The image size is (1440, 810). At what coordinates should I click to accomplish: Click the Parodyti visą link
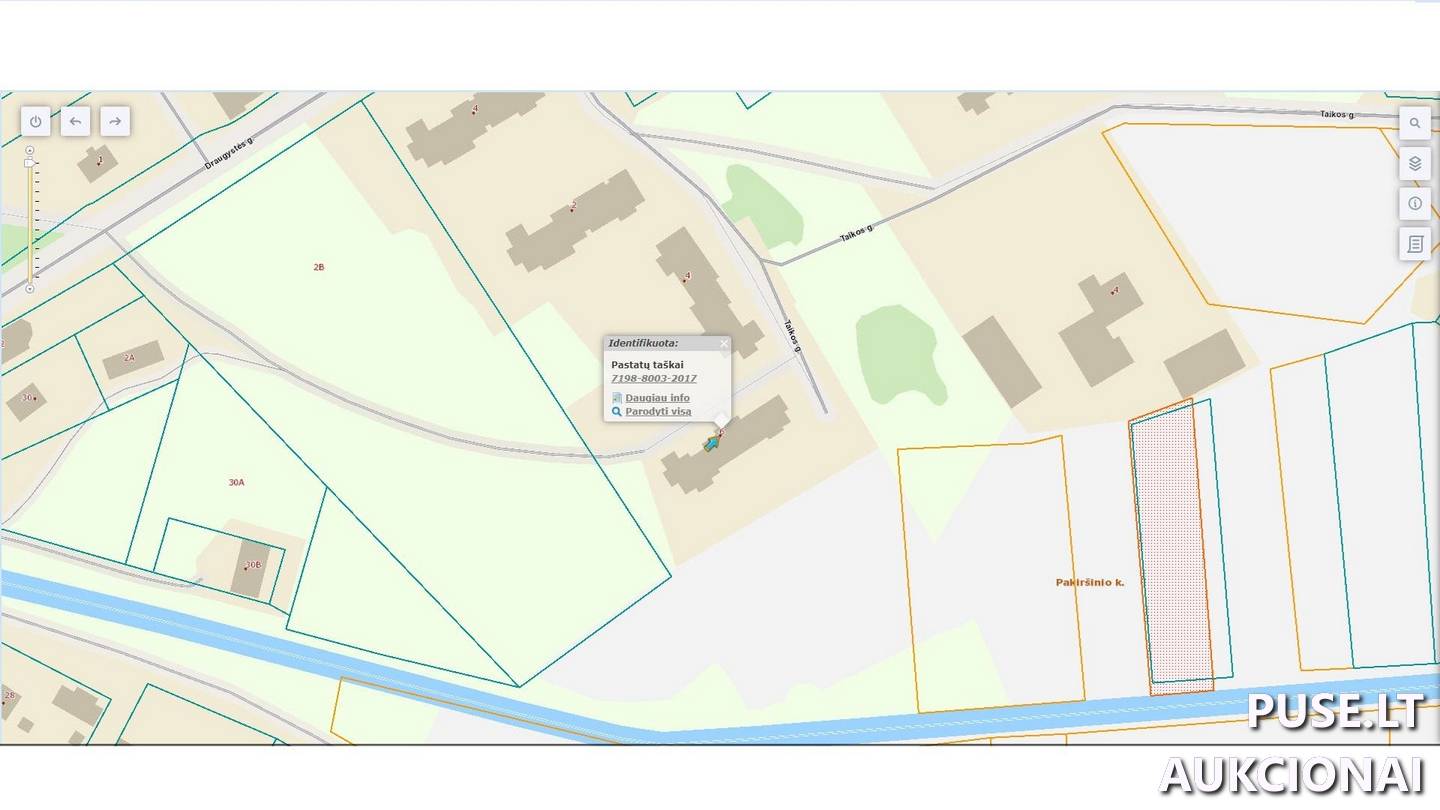tap(658, 411)
